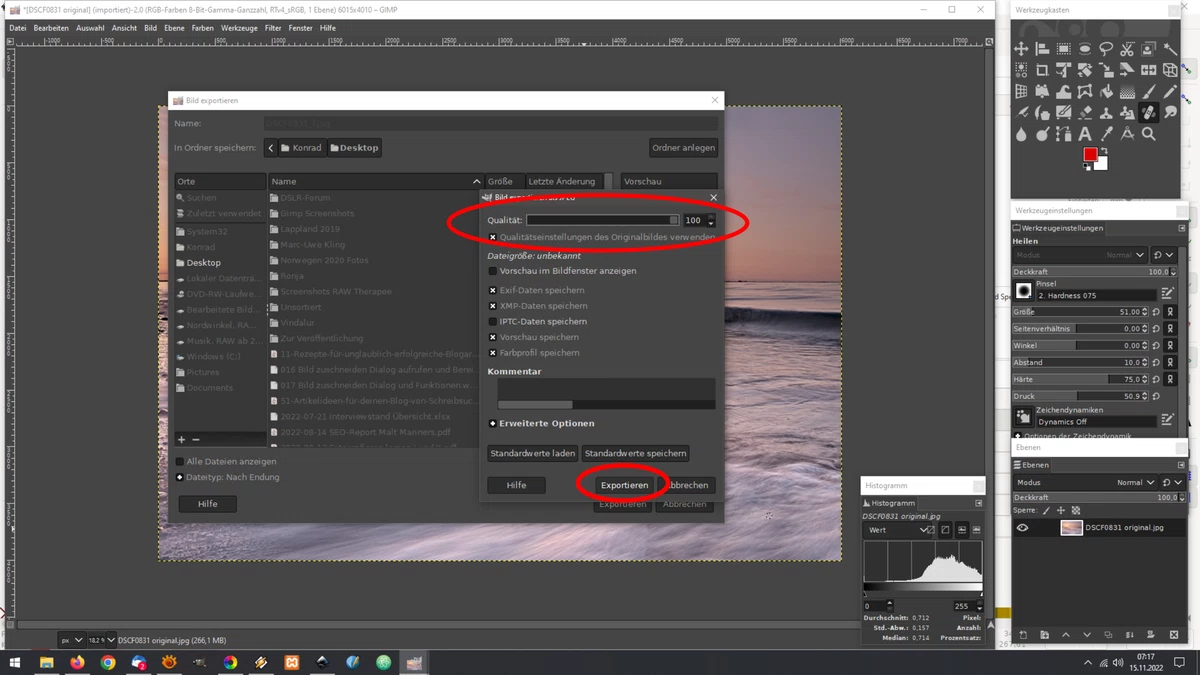
Task: Choose the Pencil tool
Action: click(x=1171, y=91)
